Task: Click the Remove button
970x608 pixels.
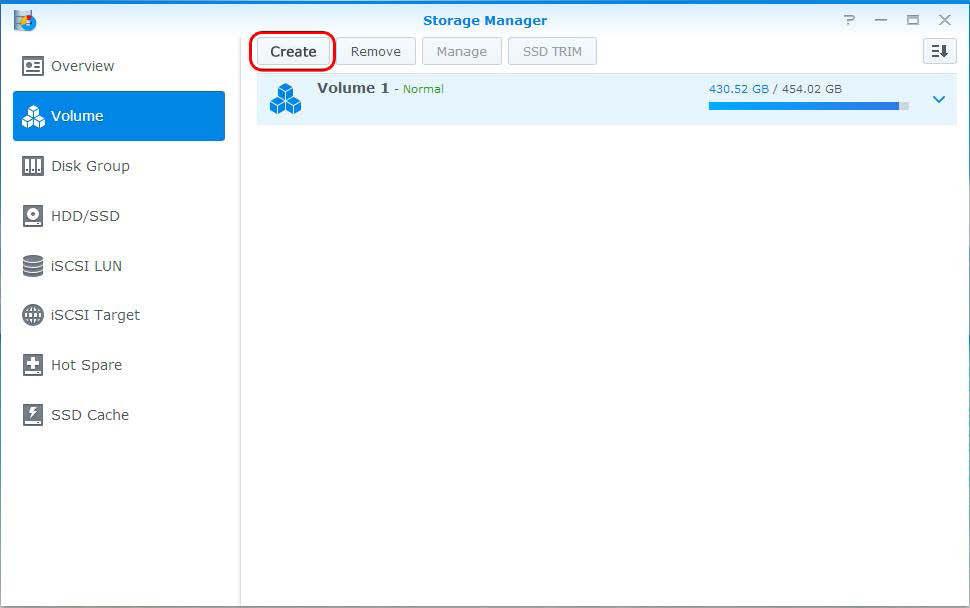Action: point(376,51)
